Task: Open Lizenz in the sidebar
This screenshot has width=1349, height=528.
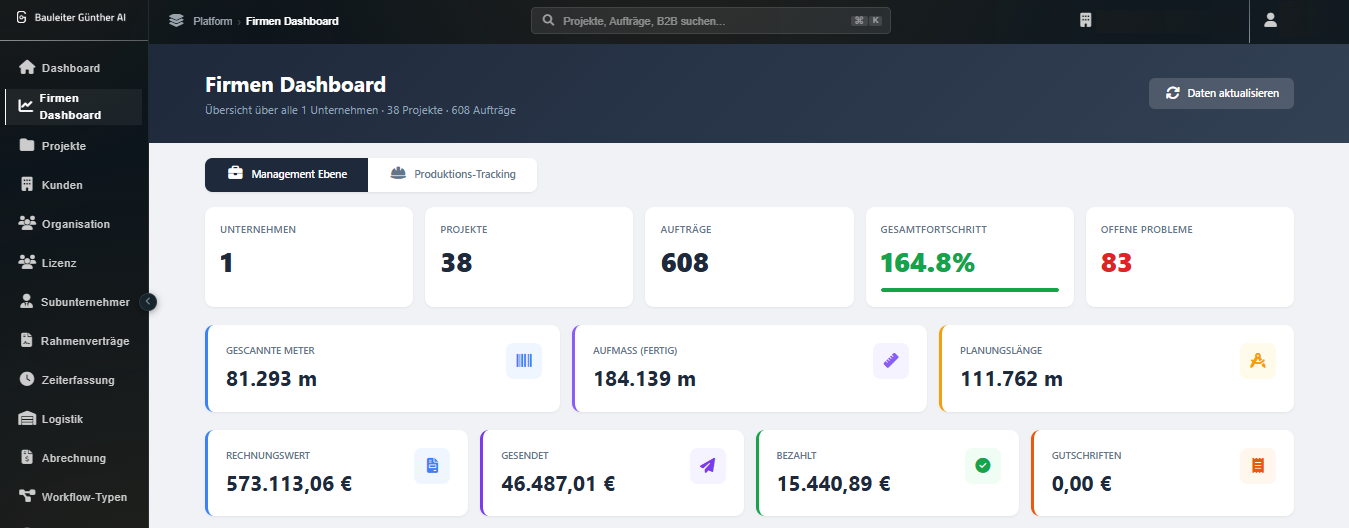Action: coord(74,263)
